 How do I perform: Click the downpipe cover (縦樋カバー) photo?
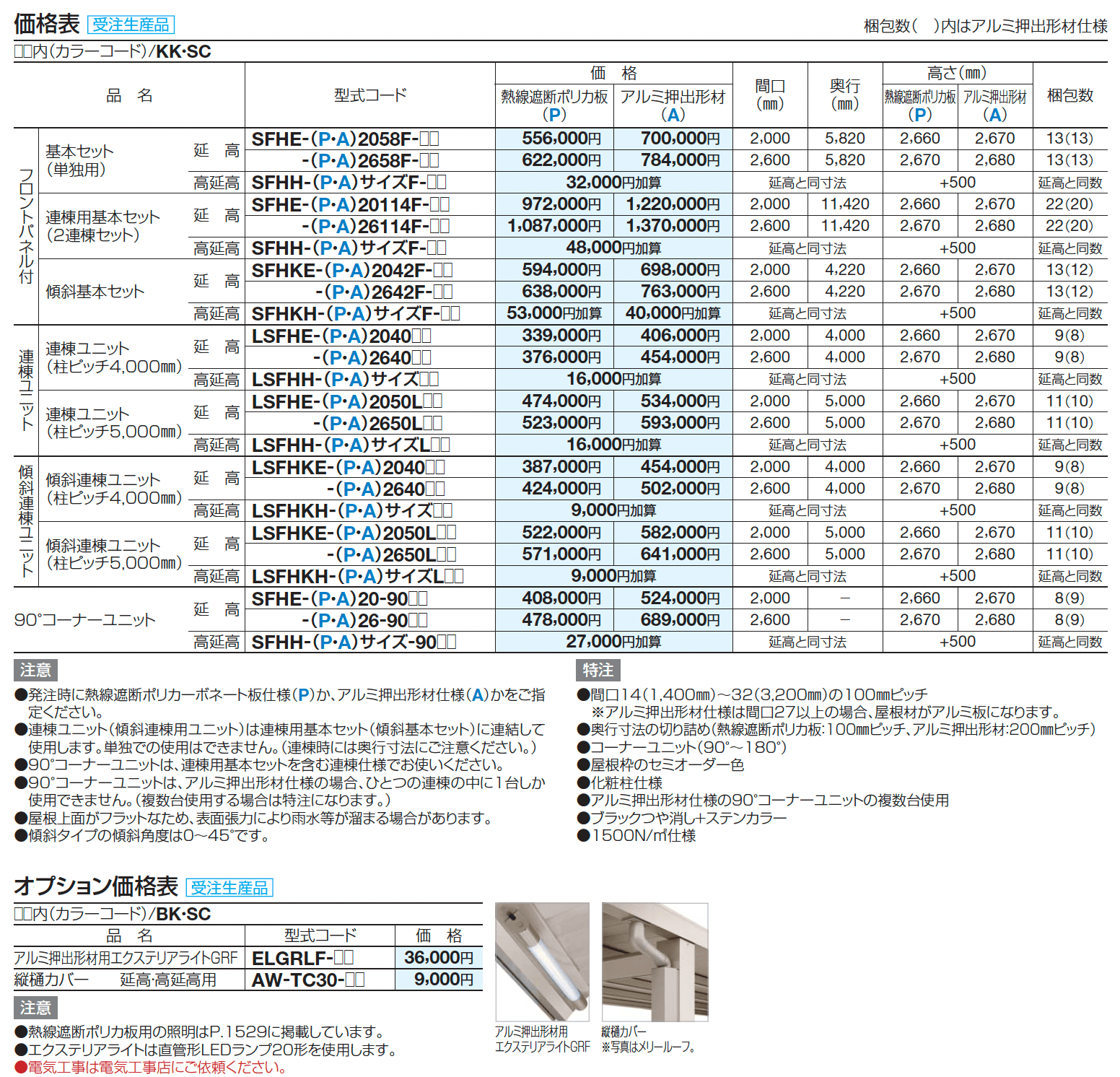point(655,962)
